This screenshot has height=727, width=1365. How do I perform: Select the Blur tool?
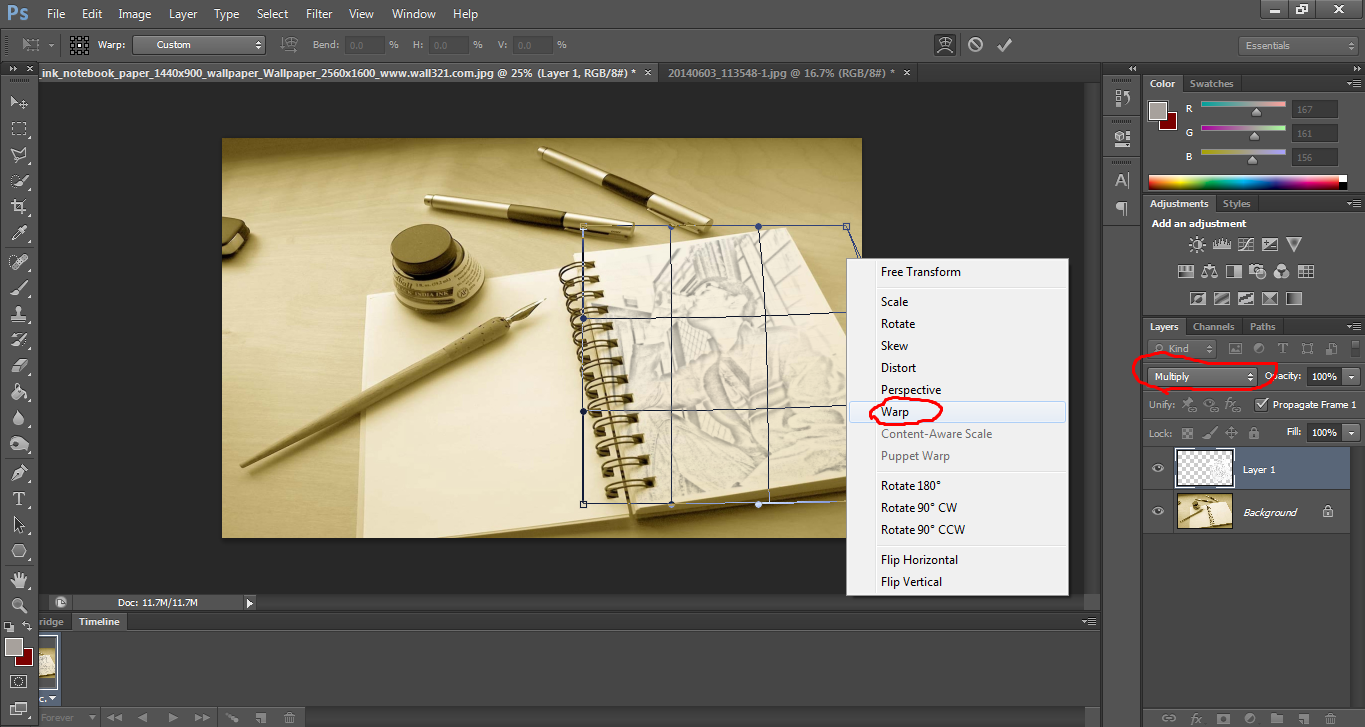(x=19, y=418)
